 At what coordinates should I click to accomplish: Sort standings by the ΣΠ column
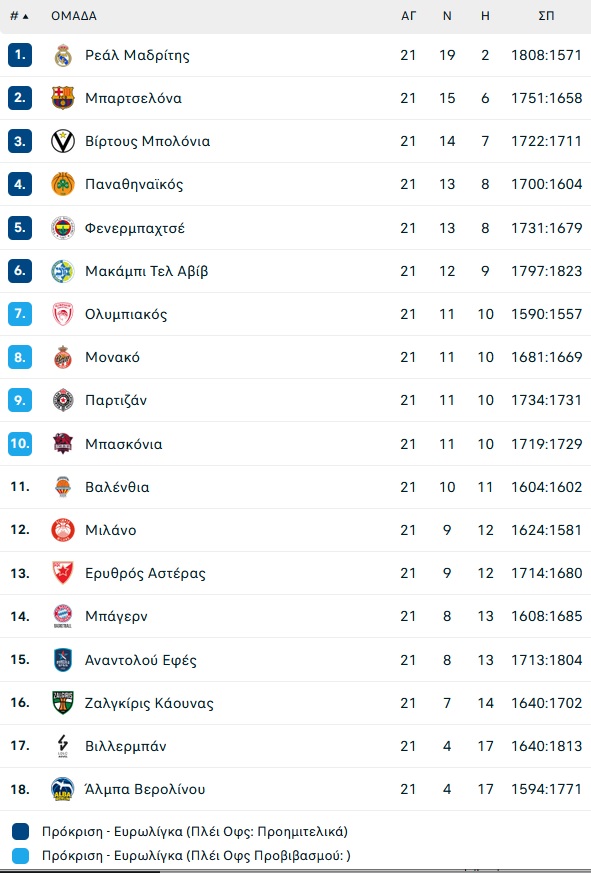546,16
